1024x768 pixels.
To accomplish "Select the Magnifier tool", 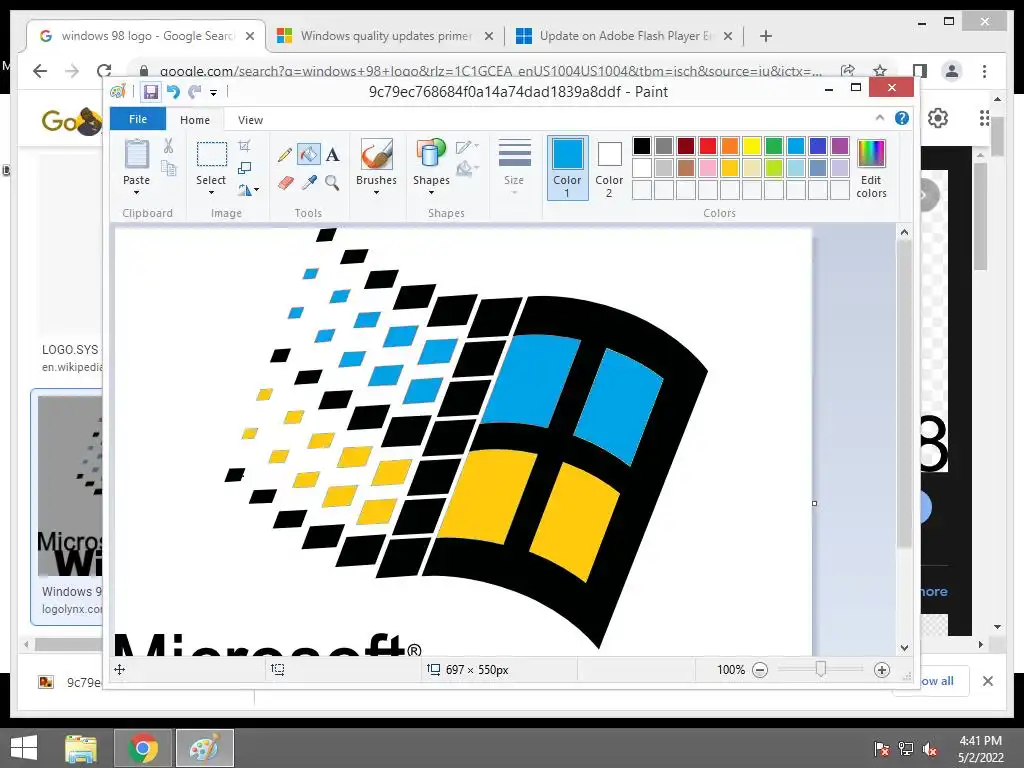I will coord(332,182).
